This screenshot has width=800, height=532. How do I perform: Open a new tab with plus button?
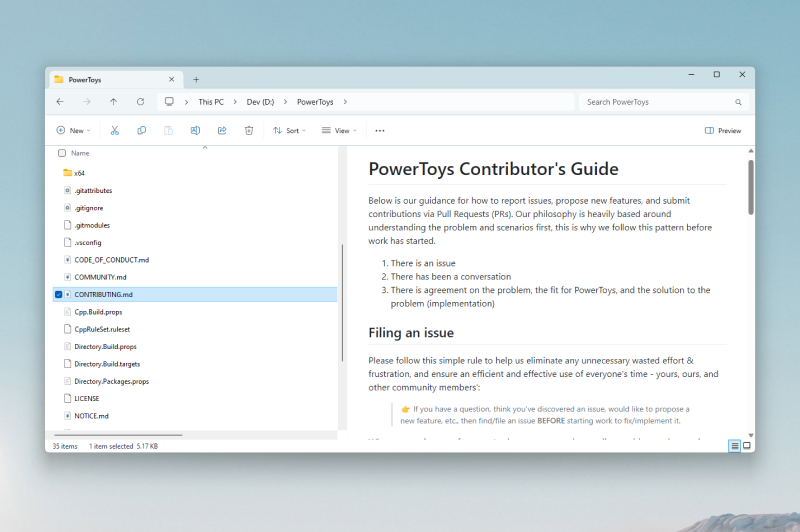pos(196,79)
